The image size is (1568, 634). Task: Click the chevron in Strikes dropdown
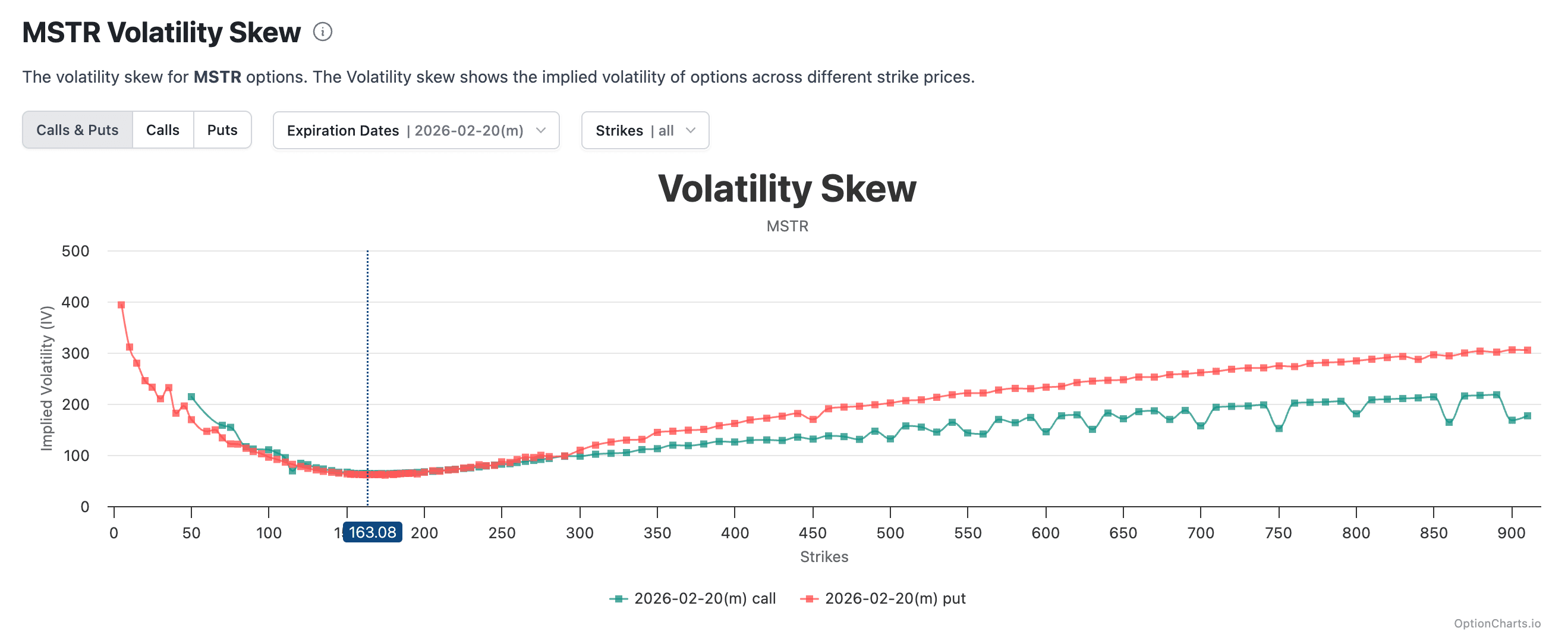(690, 130)
